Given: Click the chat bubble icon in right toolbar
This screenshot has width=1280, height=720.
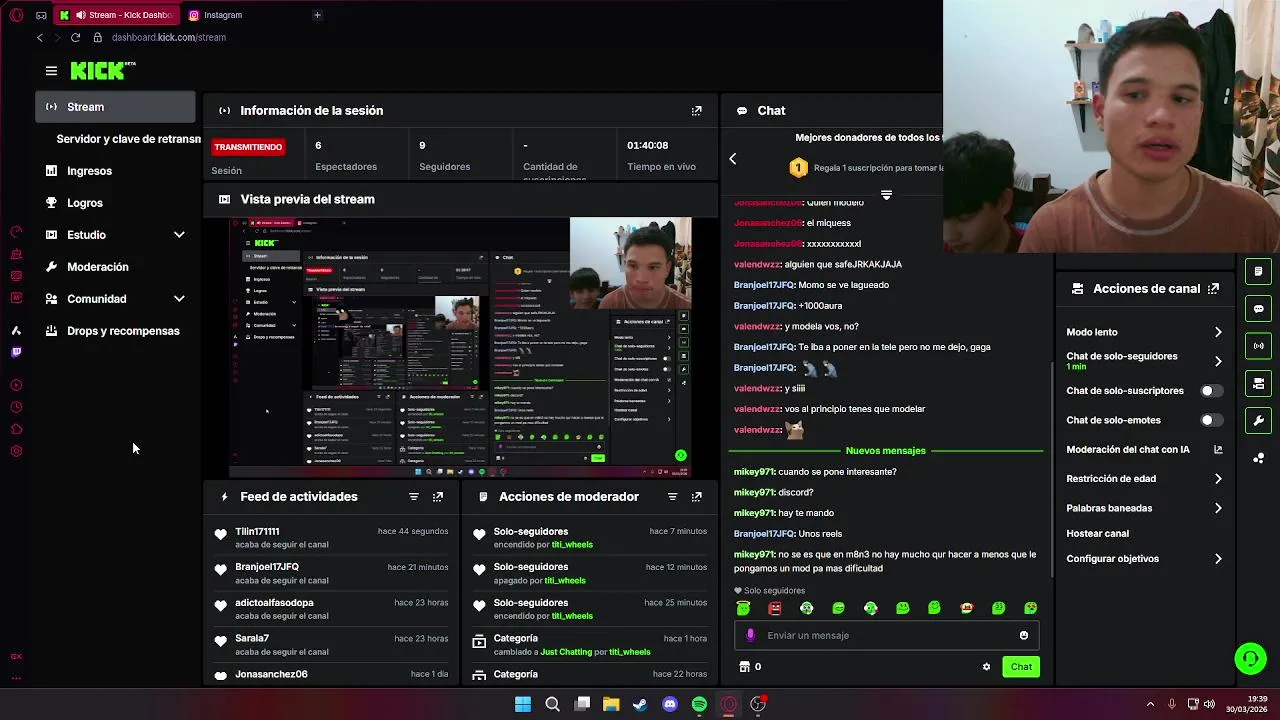Looking at the screenshot, I should pos(1259,309).
